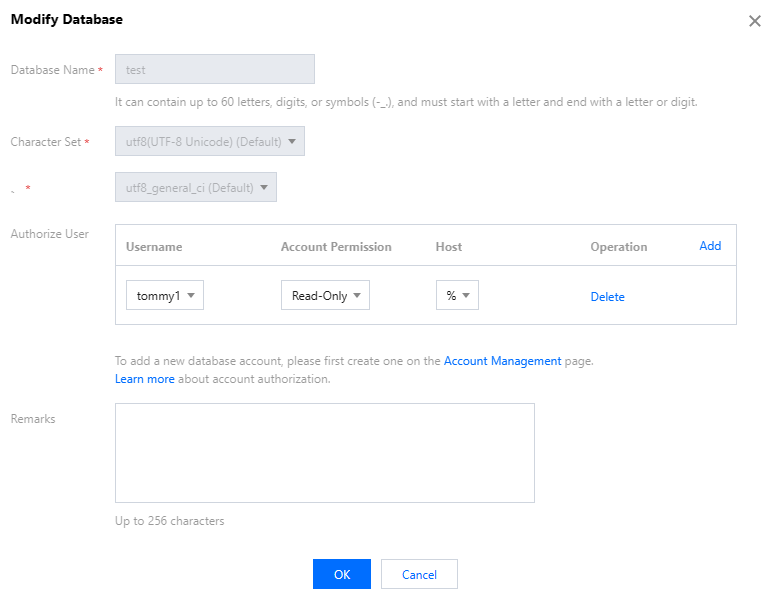Expand the tommy1 username dropdown
Image resolution: width=764 pixels, height=596 pixels.
tap(165, 296)
